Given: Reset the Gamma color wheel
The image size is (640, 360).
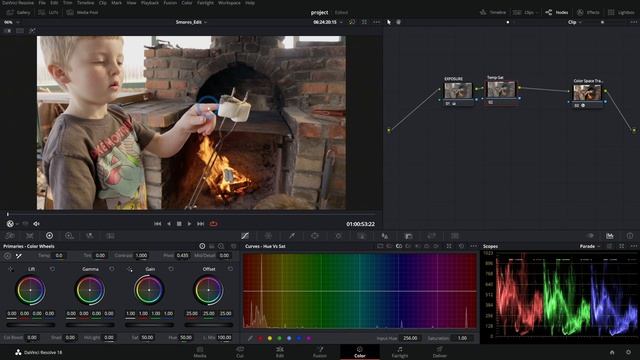Looking at the screenshot, I should coord(111,269).
